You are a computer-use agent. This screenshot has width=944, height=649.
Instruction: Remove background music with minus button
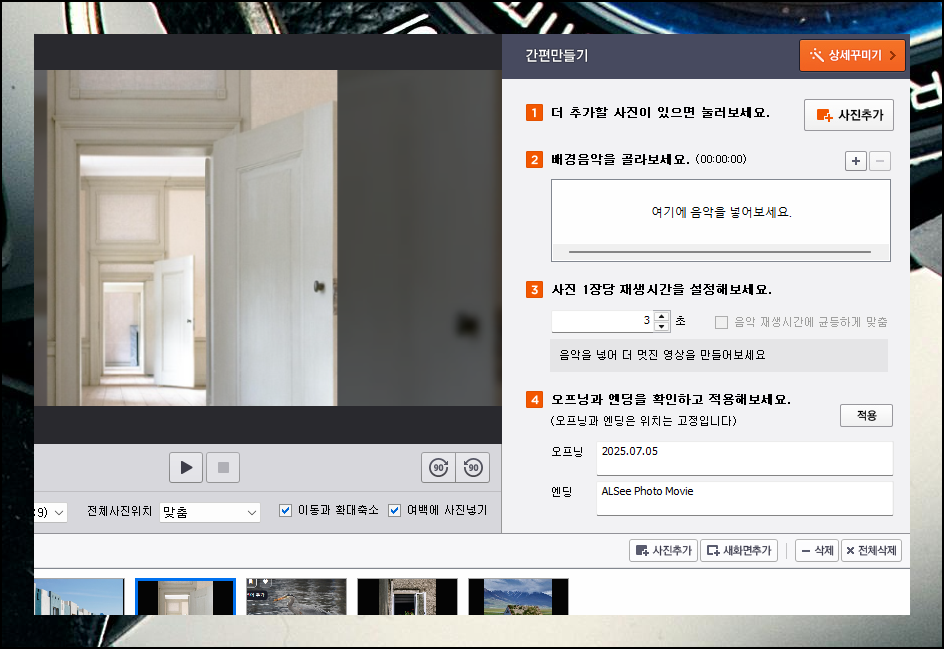pos(880,161)
